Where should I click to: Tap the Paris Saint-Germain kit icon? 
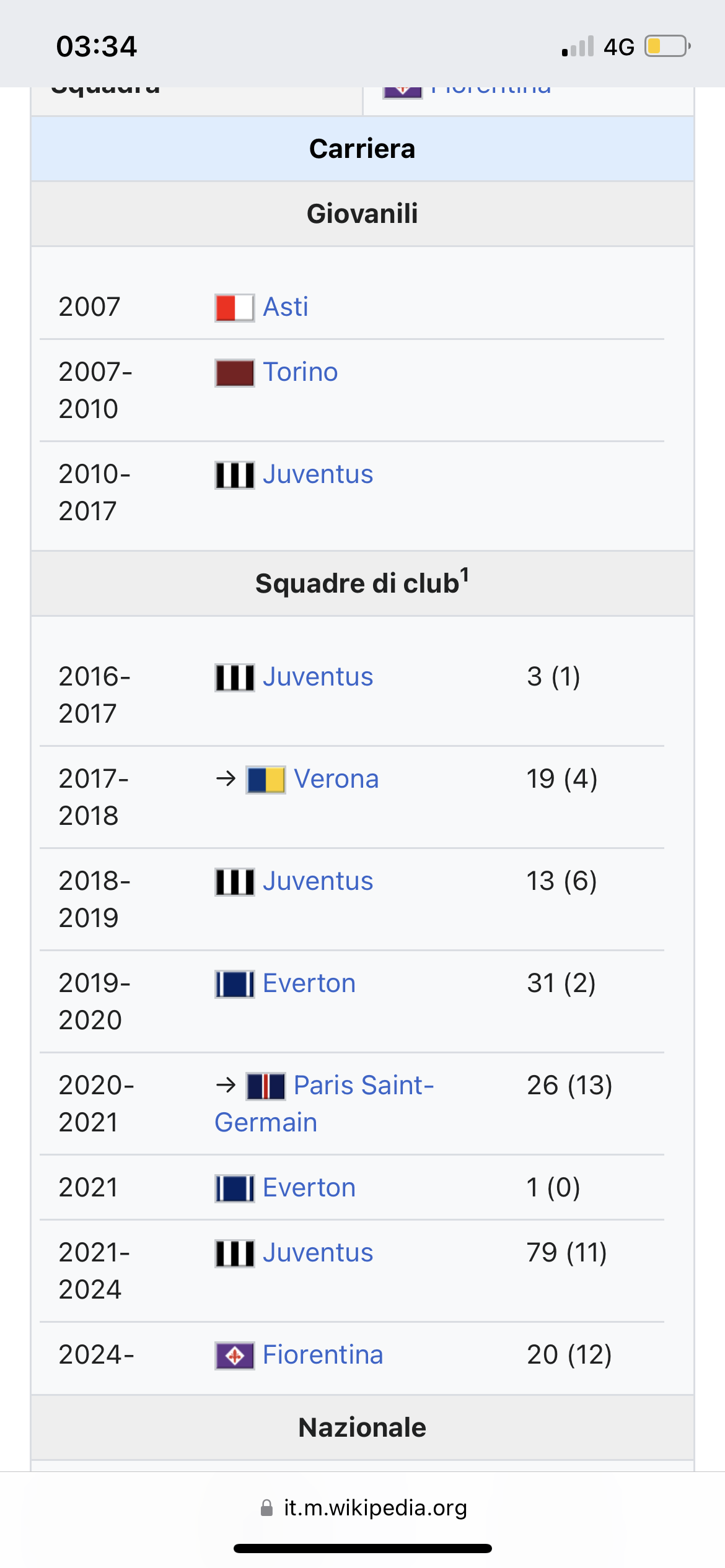click(266, 1086)
